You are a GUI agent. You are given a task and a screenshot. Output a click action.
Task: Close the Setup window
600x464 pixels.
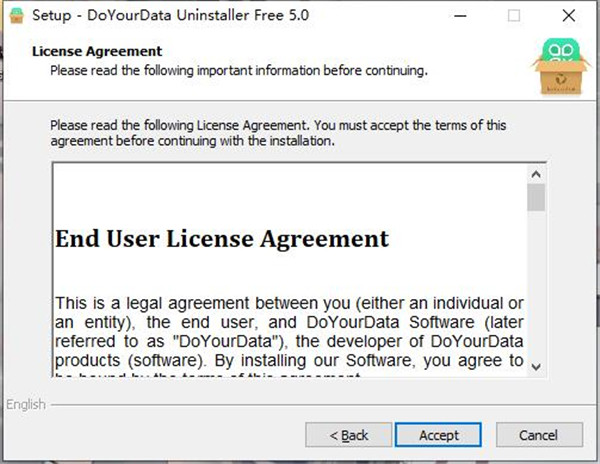point(569,16)
